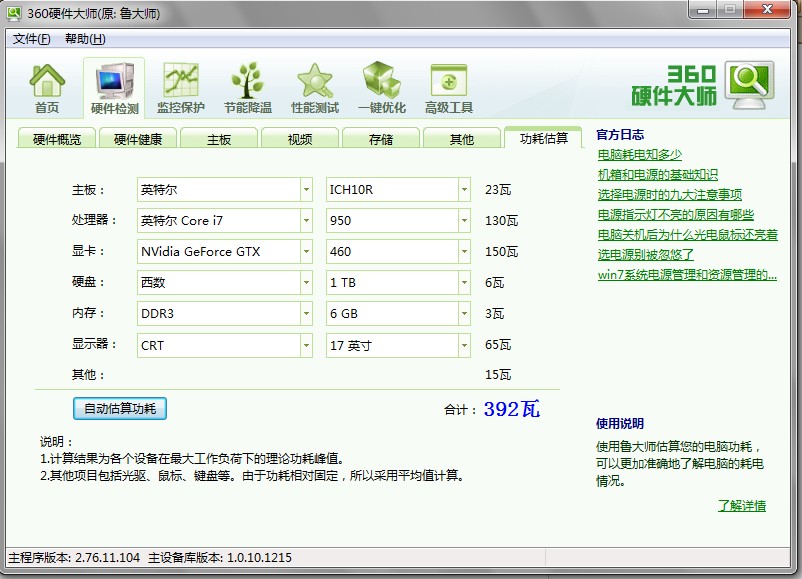Viewport: 802px width, 579px height.
Task: Click the 65瓦 monitor power value
Action: (x=498, y=345)
